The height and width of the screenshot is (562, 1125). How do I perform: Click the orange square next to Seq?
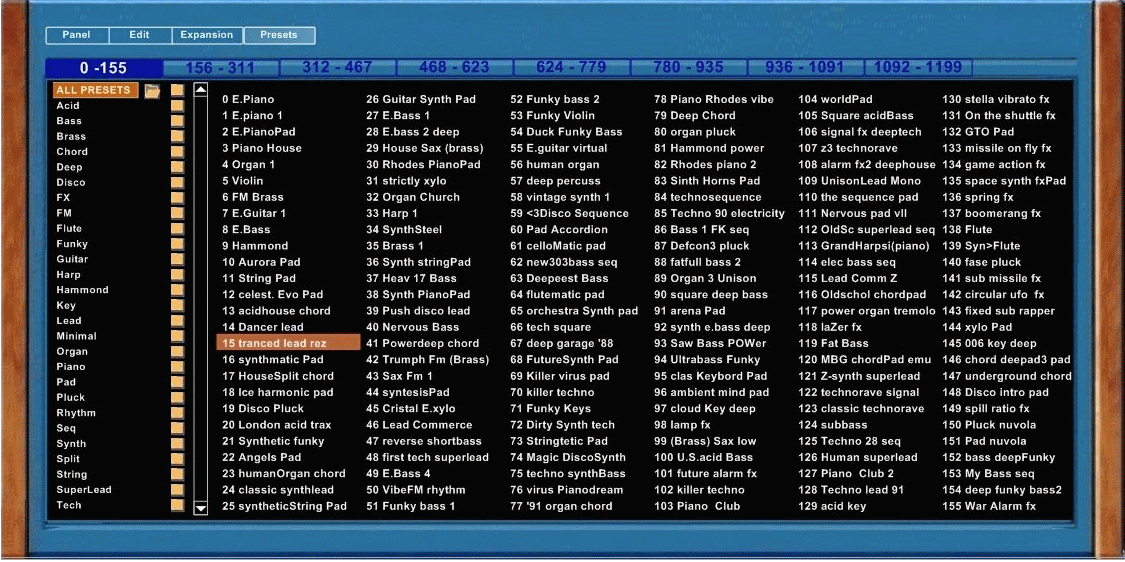[177, 428]
